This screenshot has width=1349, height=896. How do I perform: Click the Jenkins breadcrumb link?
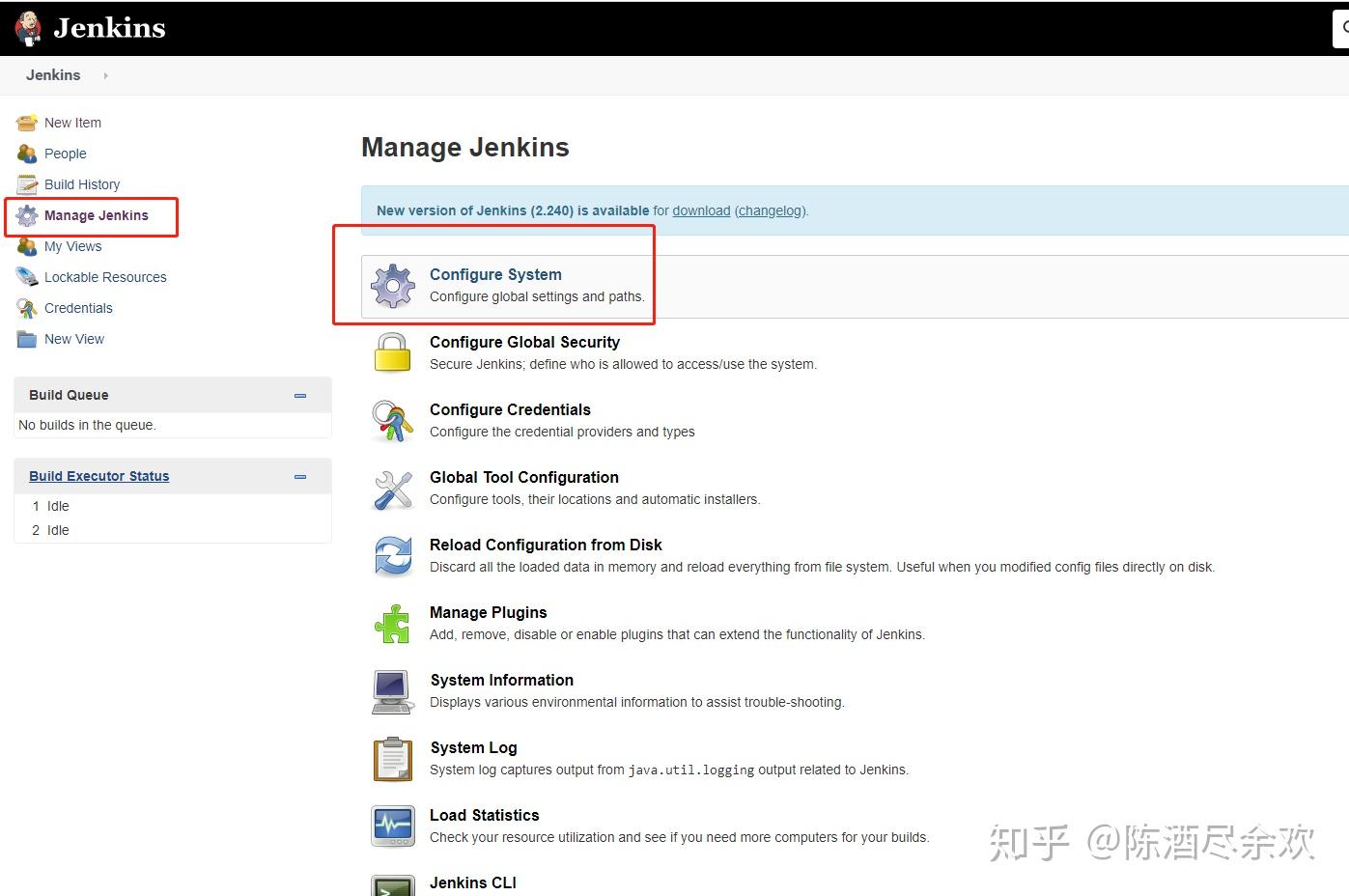53,75
